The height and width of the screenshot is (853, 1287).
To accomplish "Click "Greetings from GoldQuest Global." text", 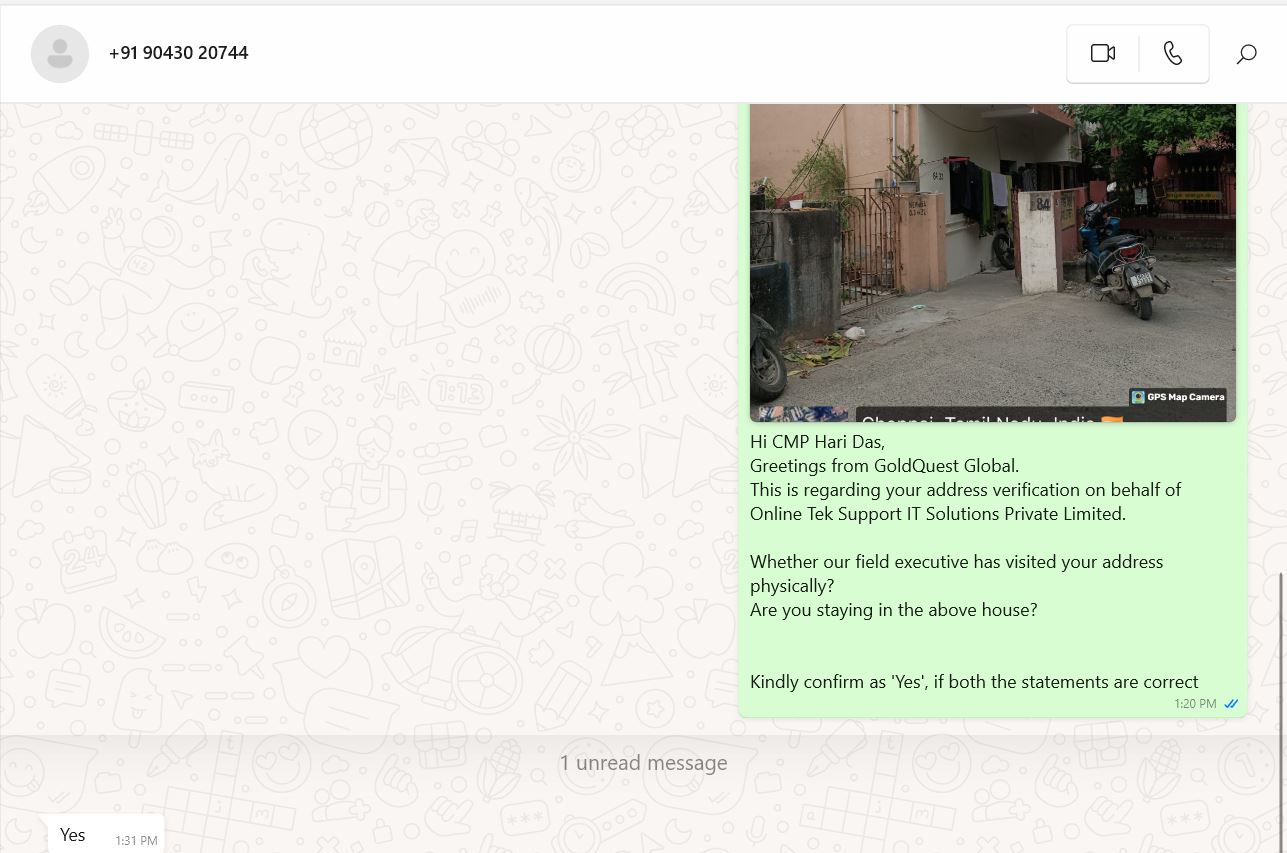I will (885, 465).
